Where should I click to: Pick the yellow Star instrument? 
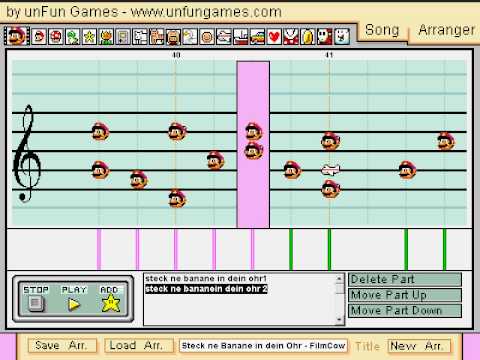tap(89, 37)
